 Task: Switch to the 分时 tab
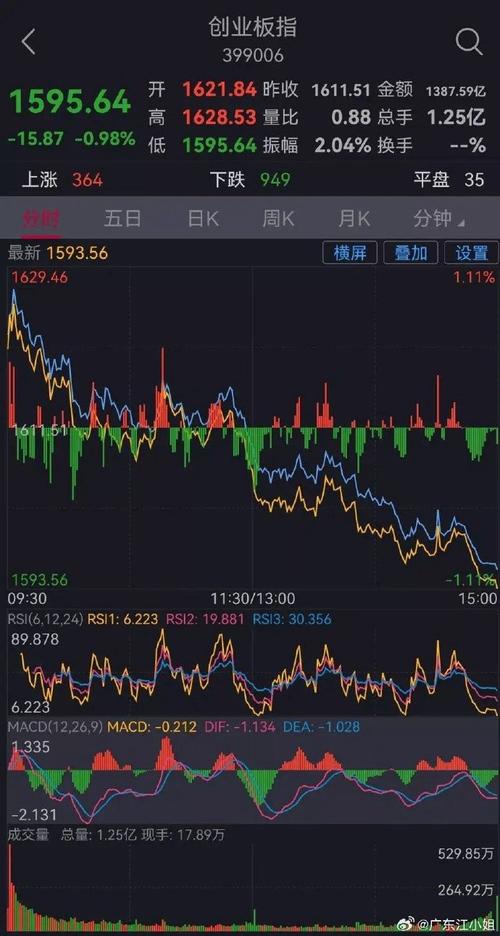(x=41, y=218)
